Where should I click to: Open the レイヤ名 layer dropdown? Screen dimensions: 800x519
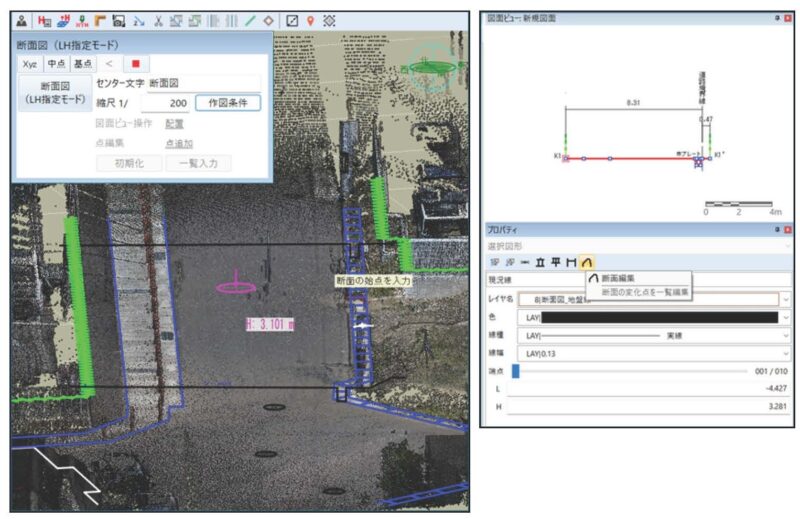point(785,298)
